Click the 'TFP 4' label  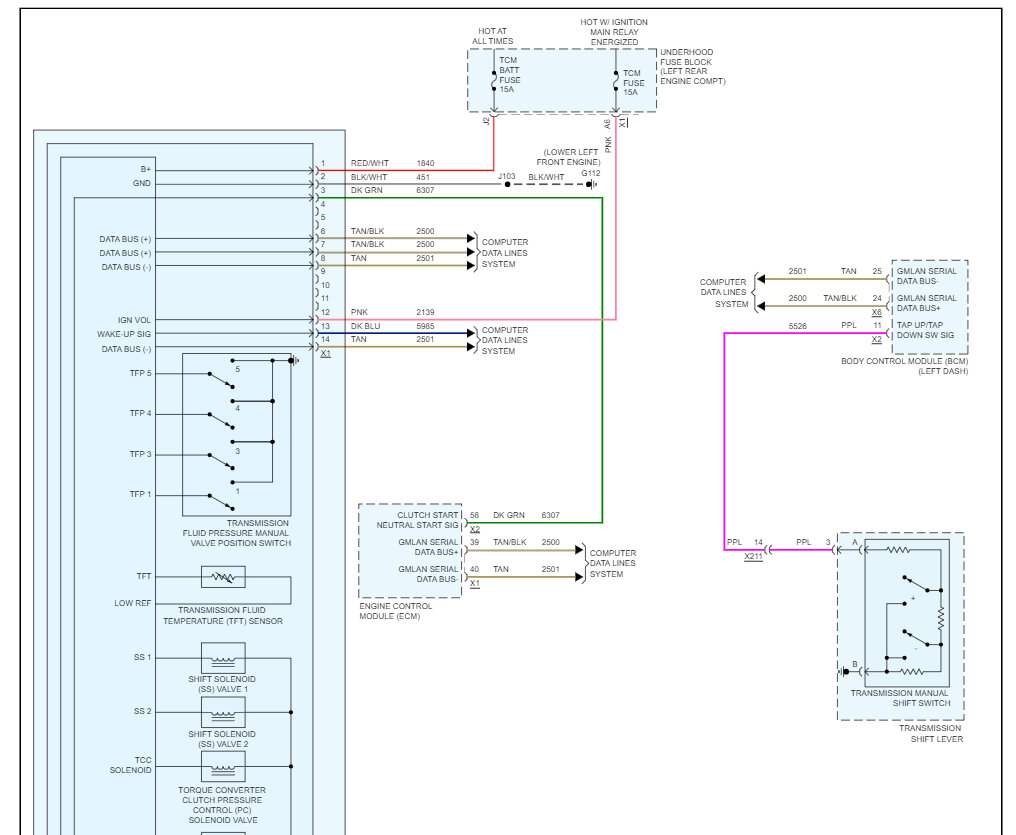pos(141,413)
